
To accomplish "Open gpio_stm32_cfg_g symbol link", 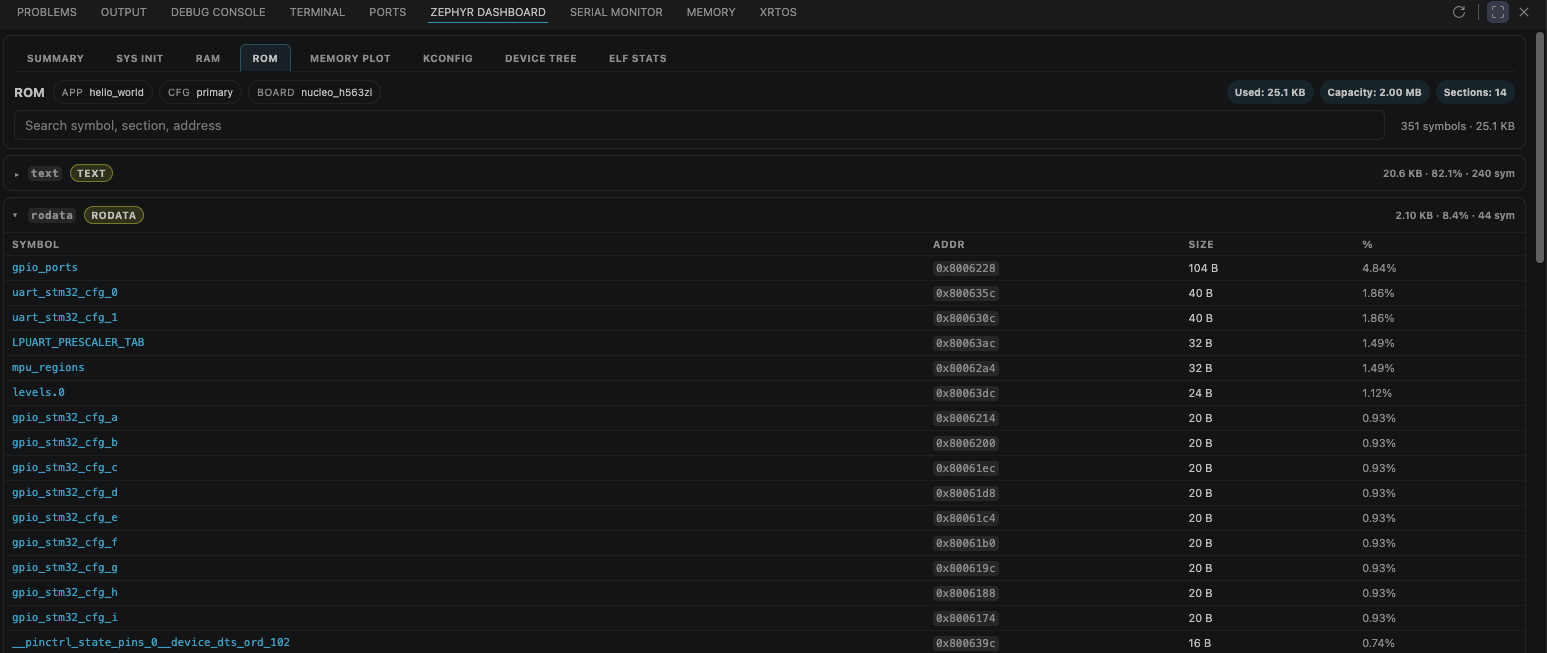I will pyautogui.click(x=65, y=568).
